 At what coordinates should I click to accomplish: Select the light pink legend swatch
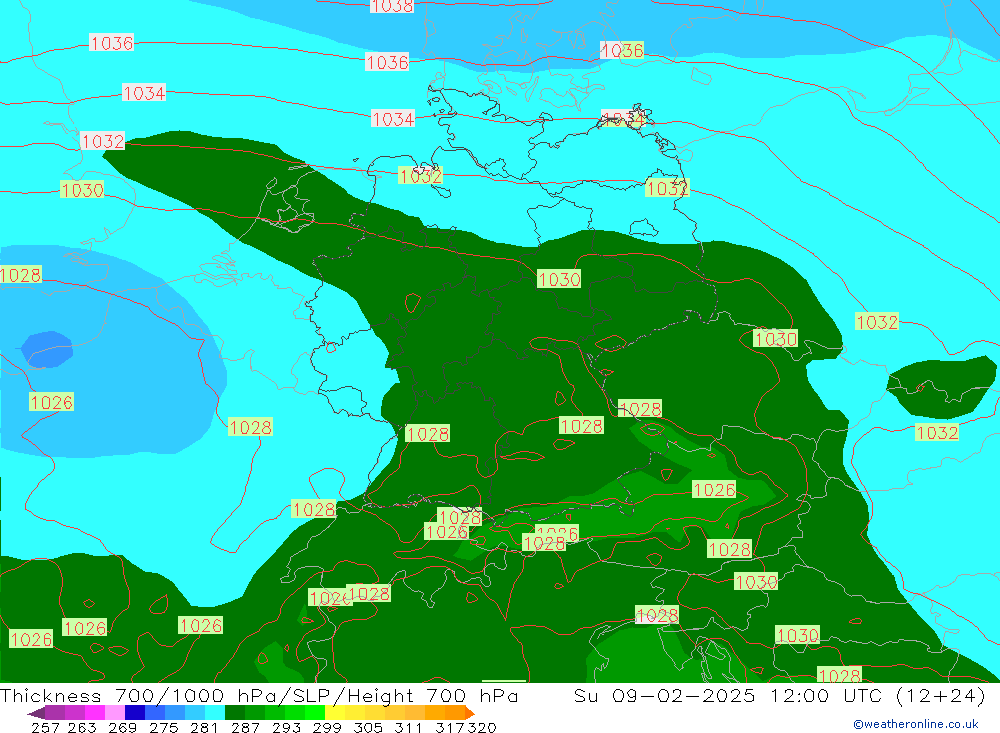(115, 713)
